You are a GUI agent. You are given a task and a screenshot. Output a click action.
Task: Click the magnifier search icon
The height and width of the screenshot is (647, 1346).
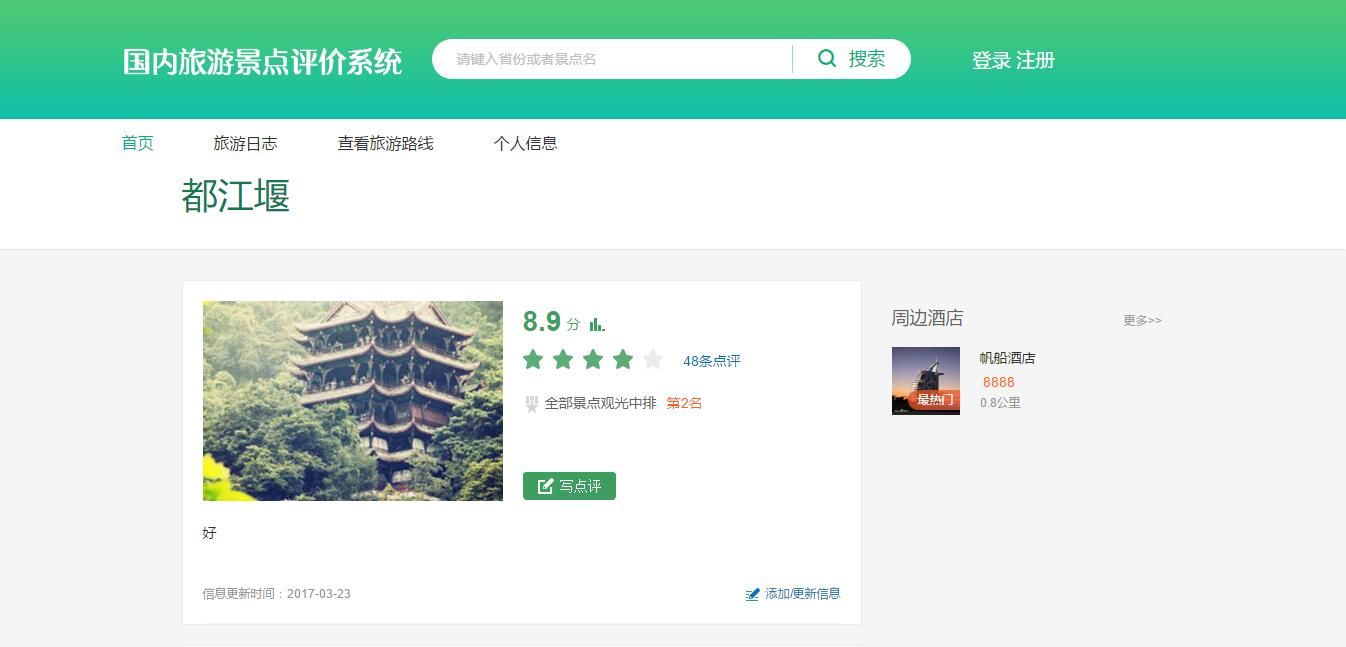827,59
